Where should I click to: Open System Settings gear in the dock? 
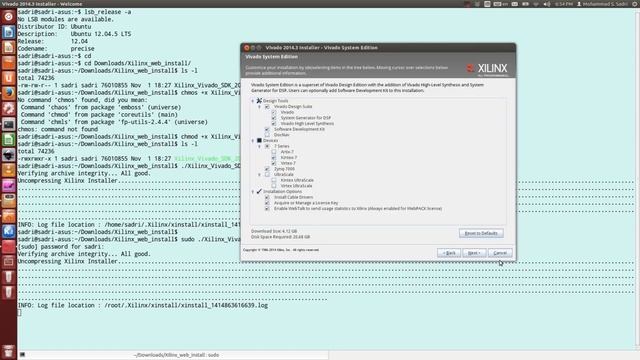click(9, 109)
